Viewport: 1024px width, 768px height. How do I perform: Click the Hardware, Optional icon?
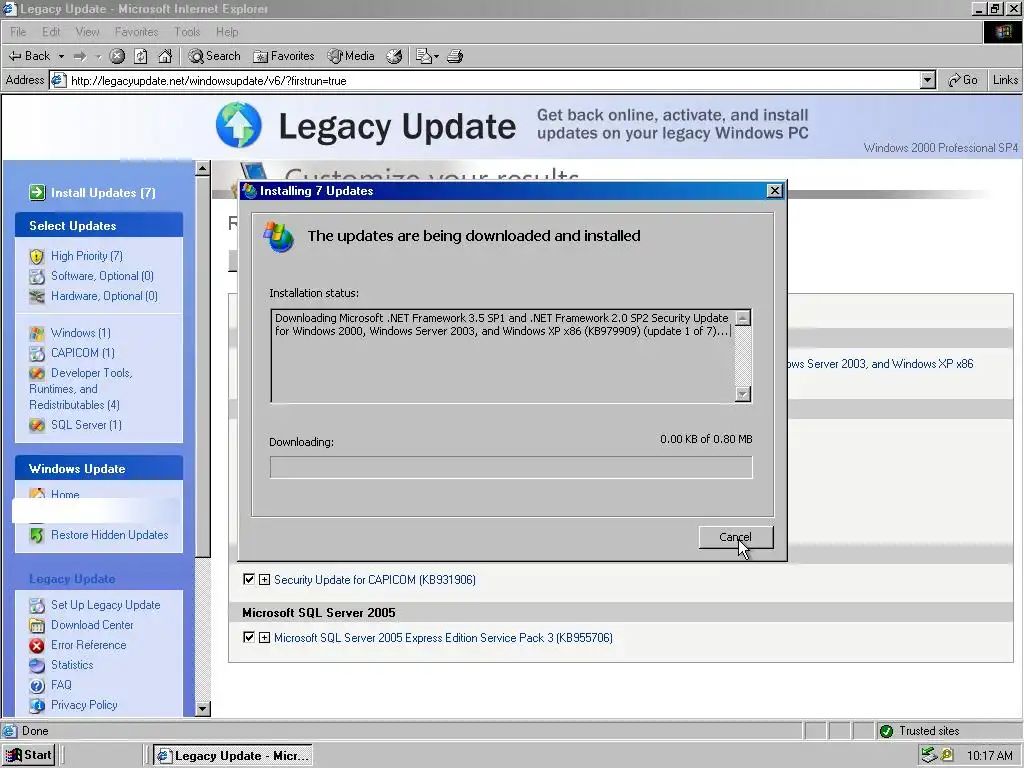coord(37,296)
